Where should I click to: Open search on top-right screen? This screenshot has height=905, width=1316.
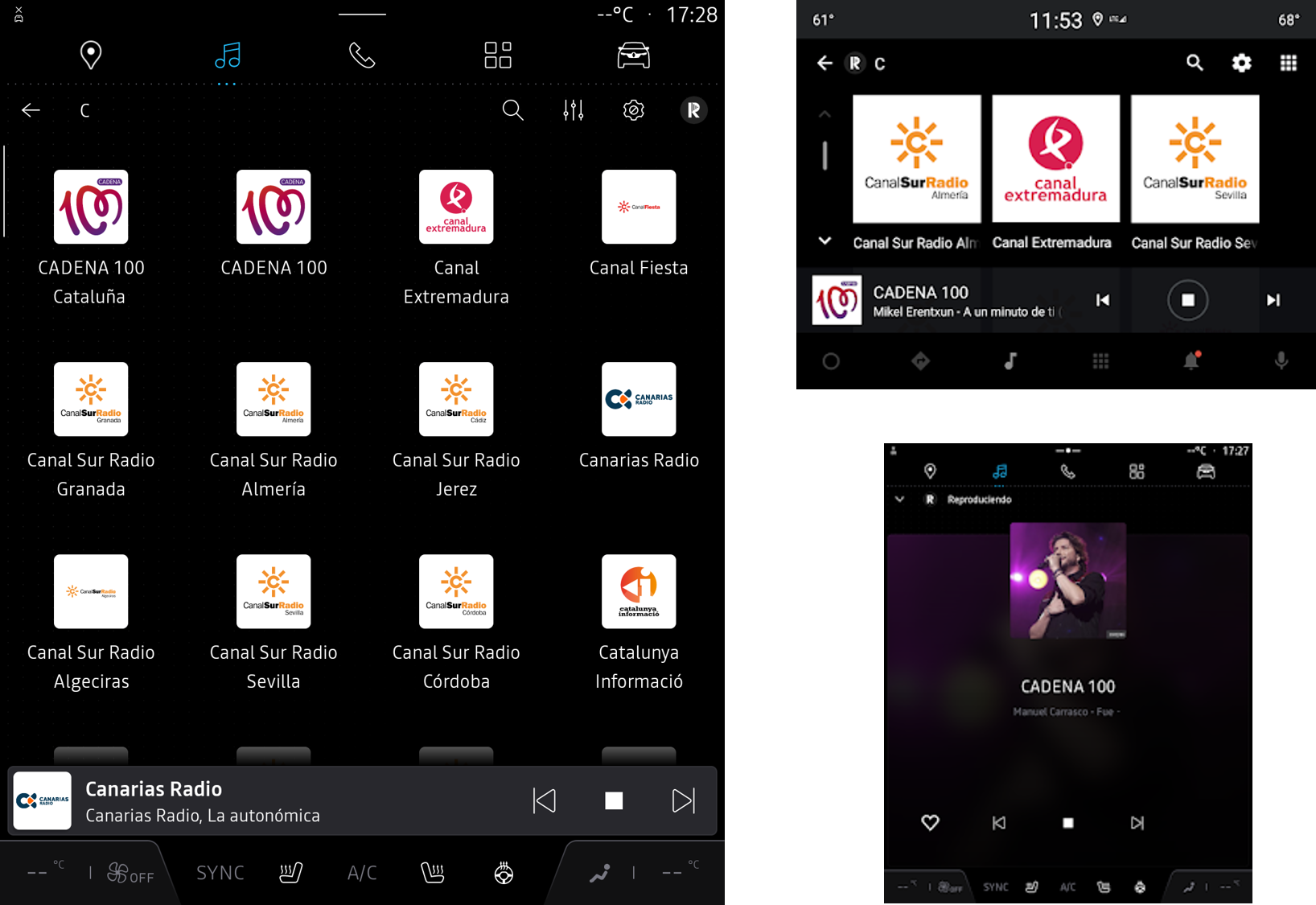pos(1195,63)
